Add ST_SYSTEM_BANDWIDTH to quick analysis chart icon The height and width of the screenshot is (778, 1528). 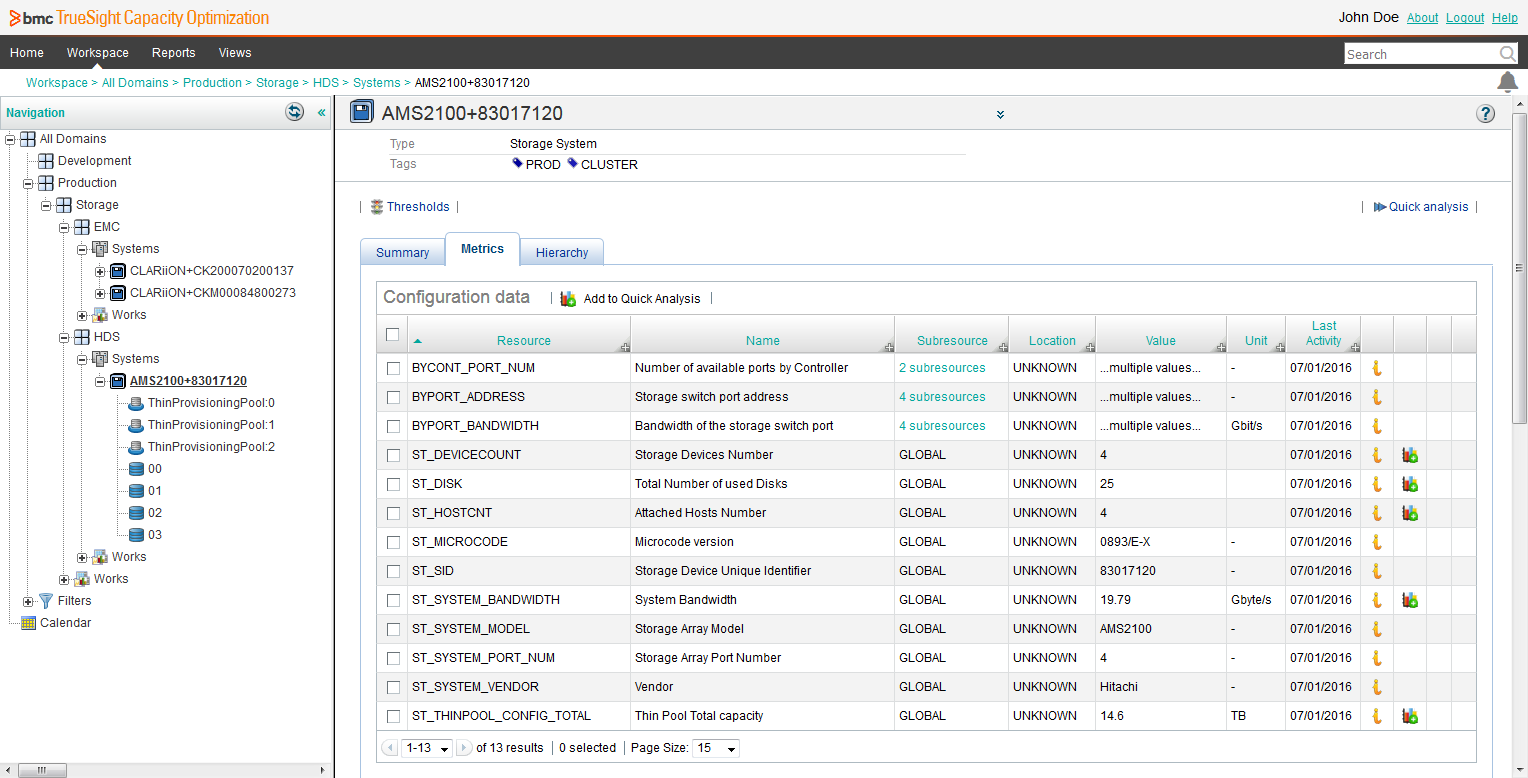(1410, 600)
